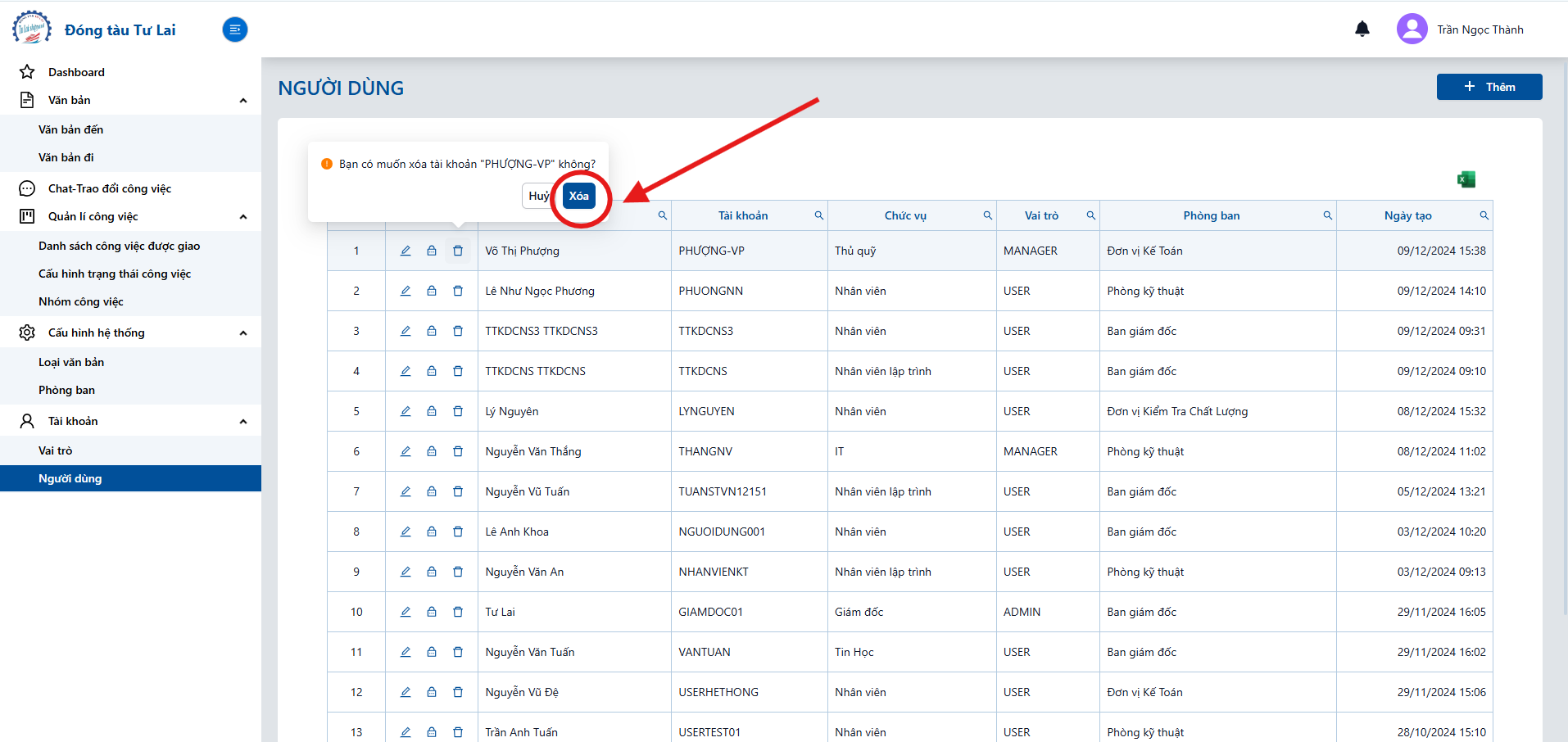The image size is (1568, 742).
Task: Click the Thêm button
Action: click(x=1489, y=87)
